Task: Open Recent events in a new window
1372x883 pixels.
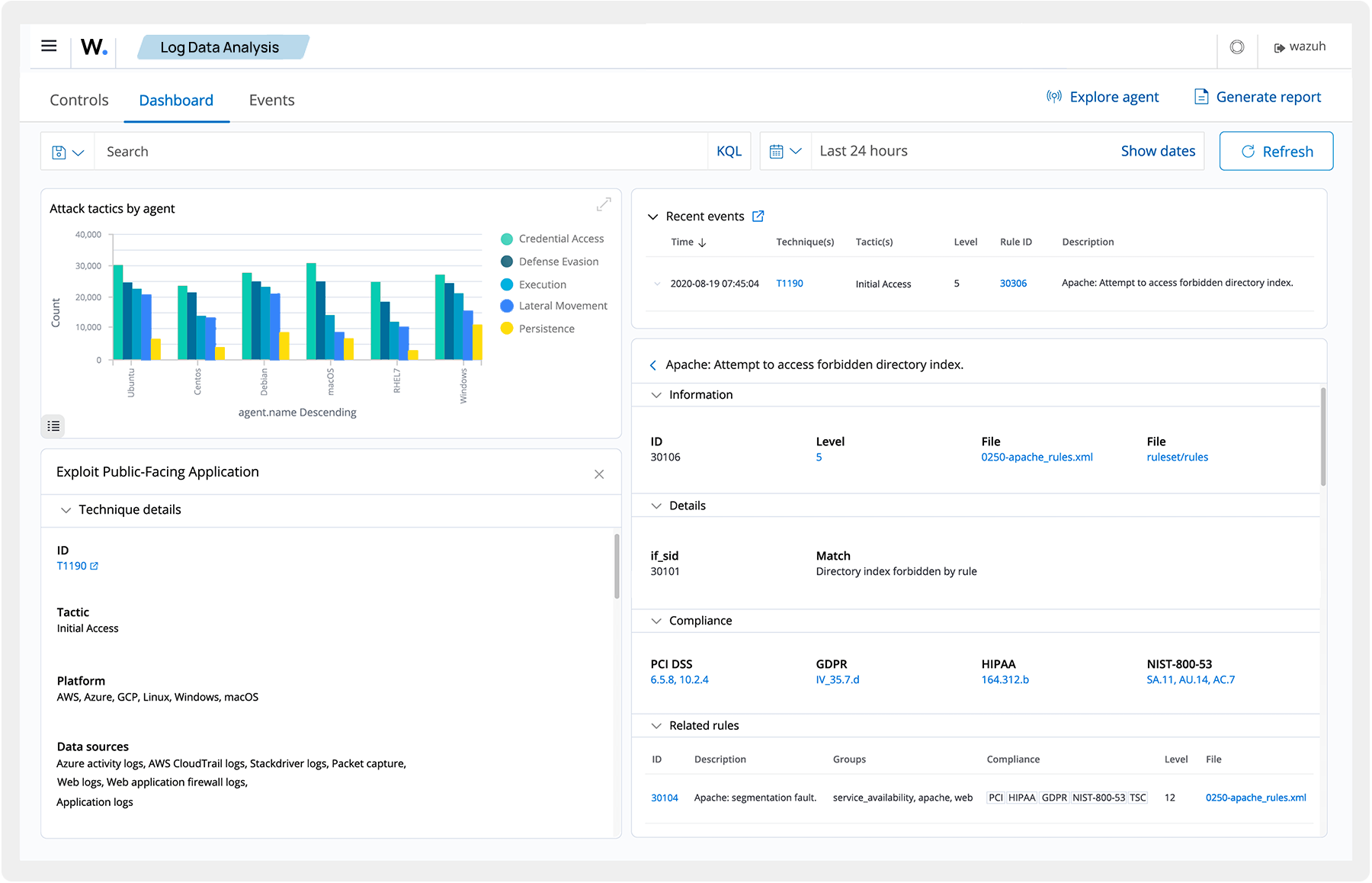Action: [x=758, y=216]
